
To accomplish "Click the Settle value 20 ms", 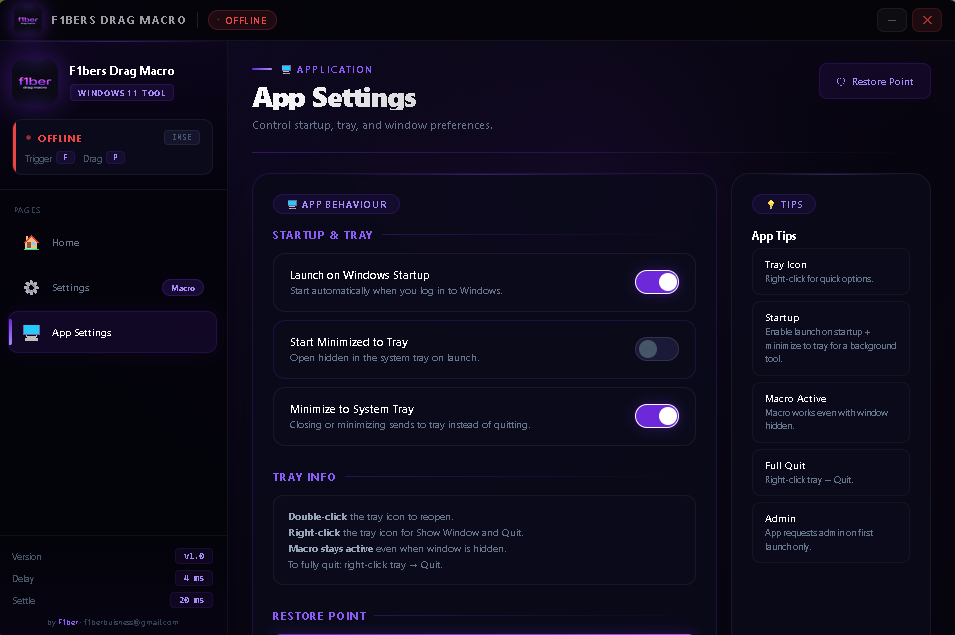I will [x=191, y=600].
